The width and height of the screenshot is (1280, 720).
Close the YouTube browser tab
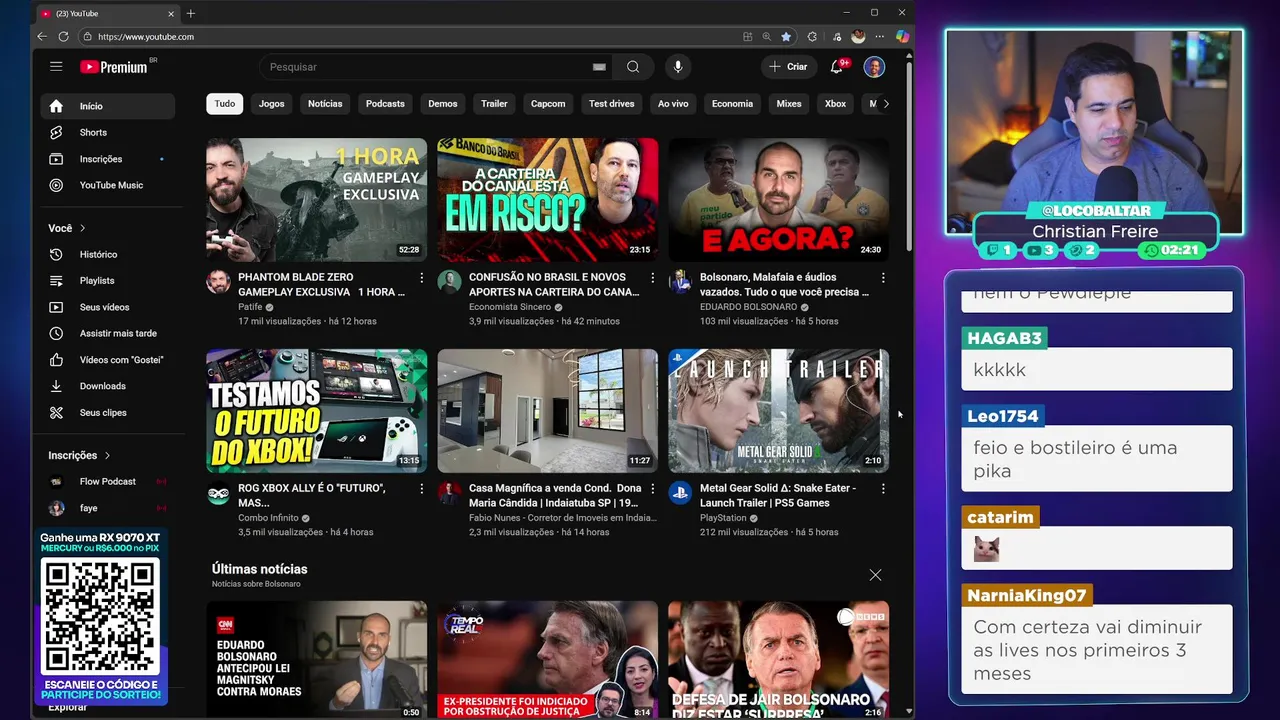coord(171,13)
